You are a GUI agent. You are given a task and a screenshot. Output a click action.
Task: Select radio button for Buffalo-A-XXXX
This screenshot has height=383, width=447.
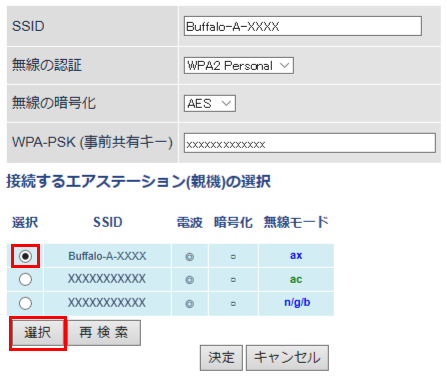tap(26, 256)
